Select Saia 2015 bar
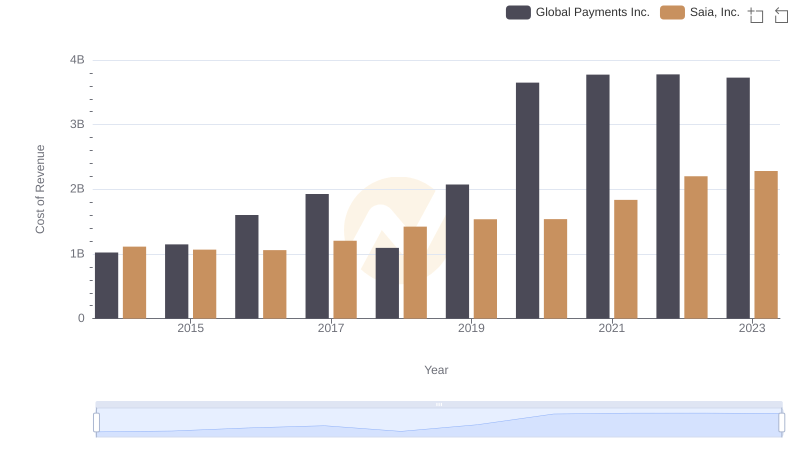The width and height of the screenshot is (800, 461). pyautogui.click(x=205, y=284)
